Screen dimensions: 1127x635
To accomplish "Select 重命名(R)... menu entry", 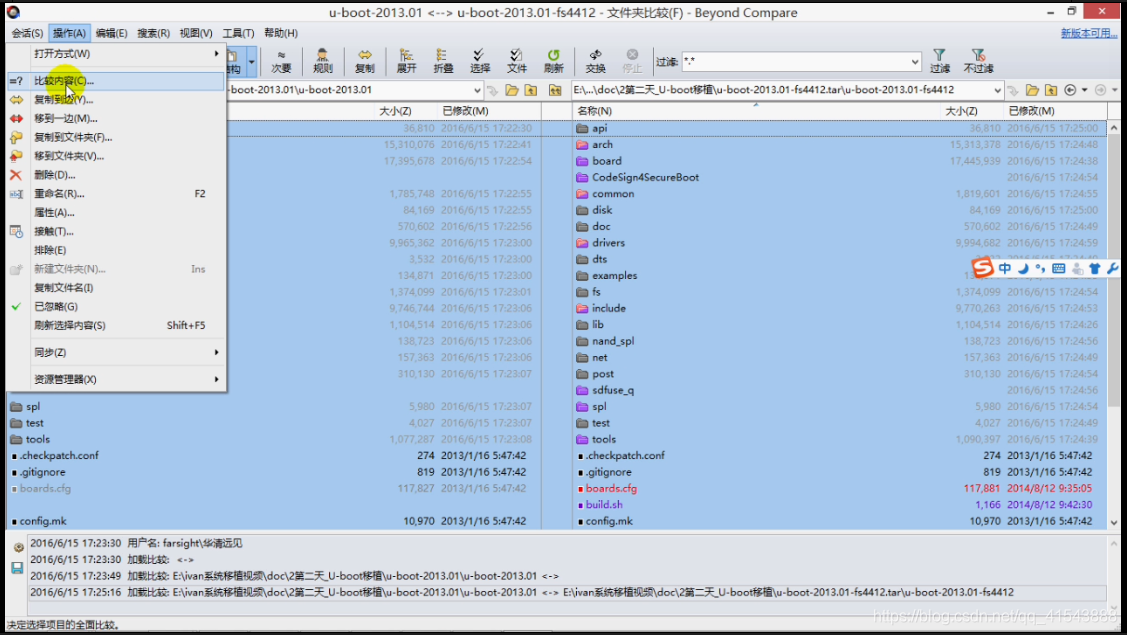I will point(59,194).
